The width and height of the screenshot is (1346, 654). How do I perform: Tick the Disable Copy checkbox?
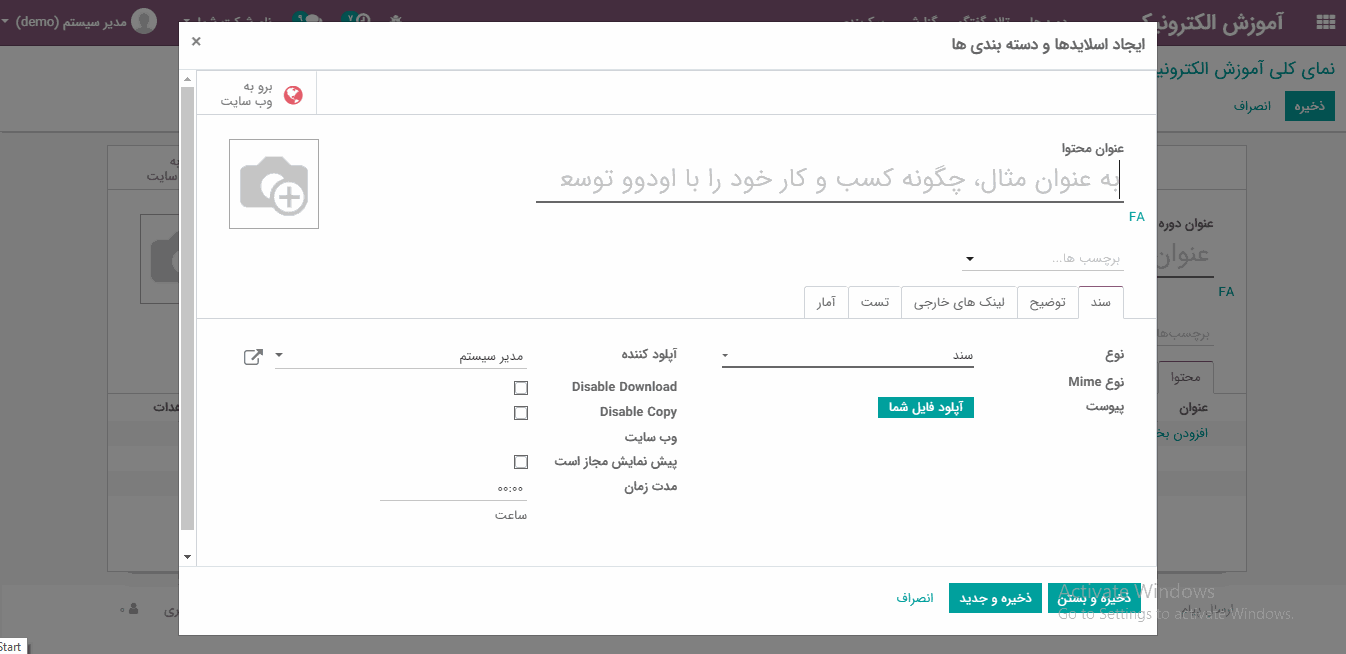[x=520, y=413]
